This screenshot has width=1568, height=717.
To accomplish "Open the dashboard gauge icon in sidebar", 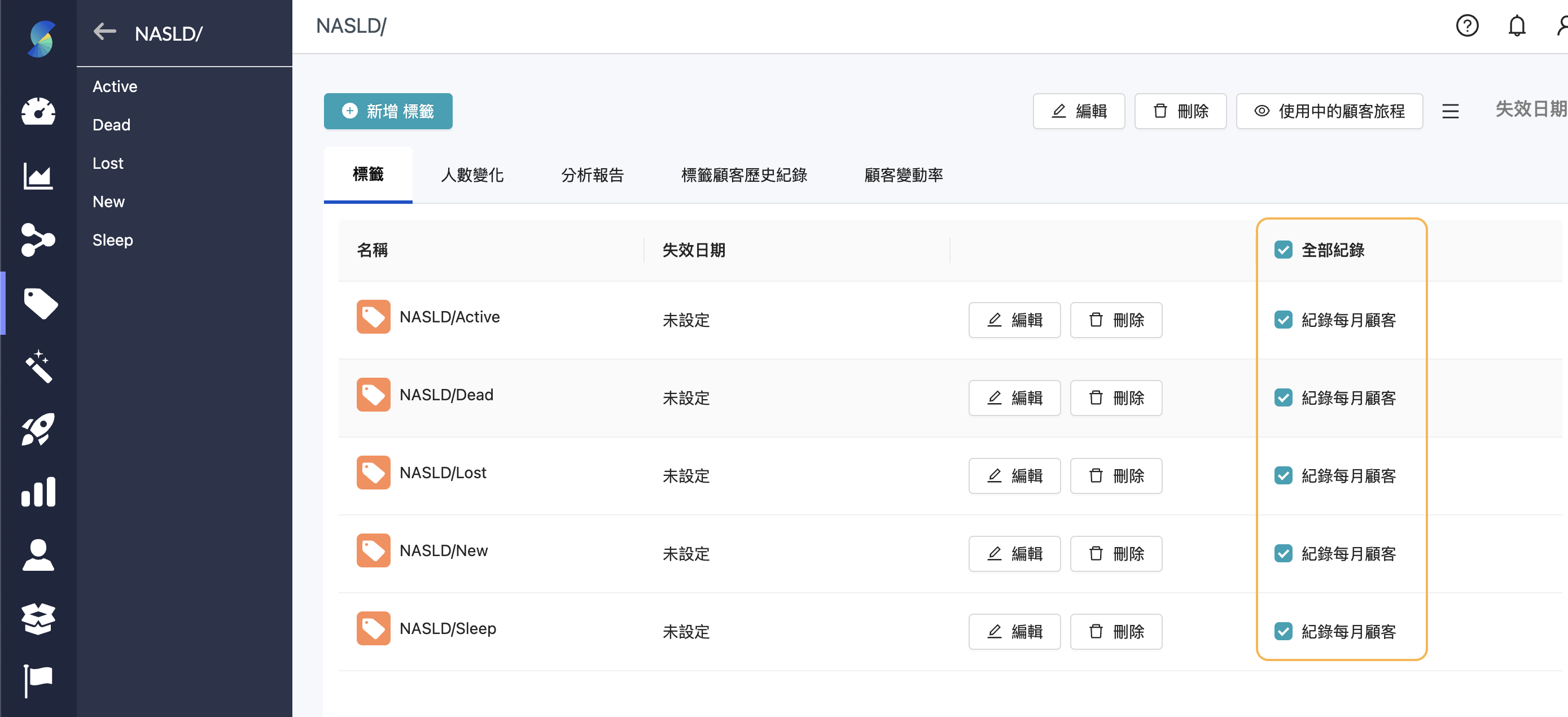I will 38,111.
